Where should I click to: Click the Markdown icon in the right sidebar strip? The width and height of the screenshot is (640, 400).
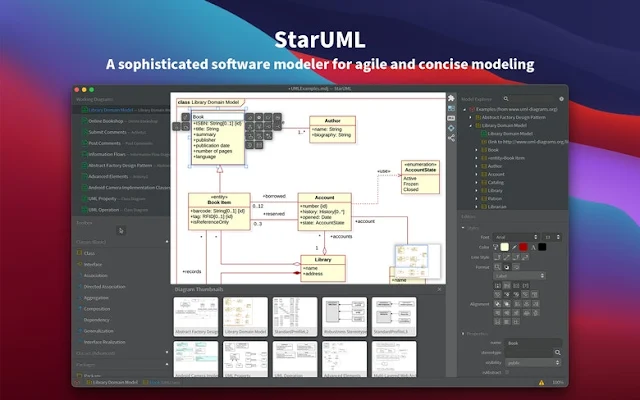(451, 118)
